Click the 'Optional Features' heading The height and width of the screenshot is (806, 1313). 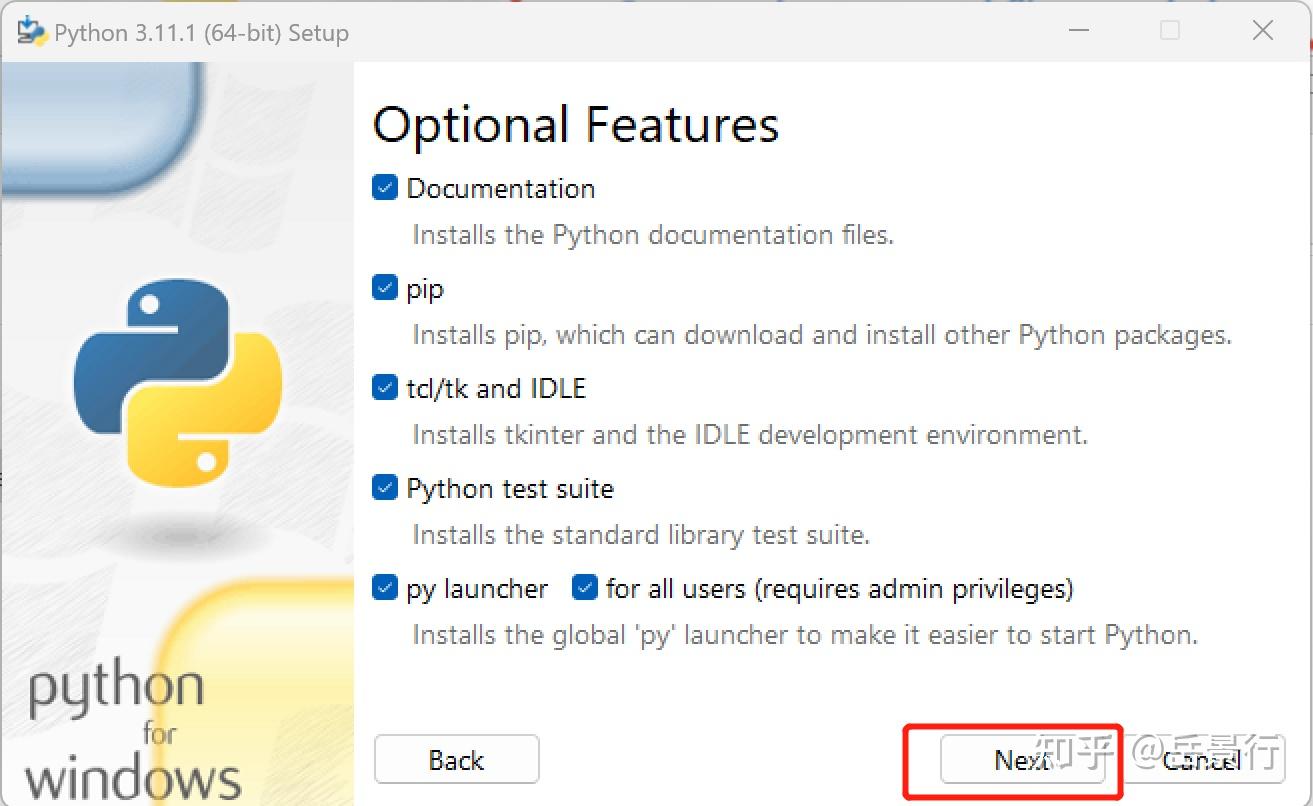pyautogui.click(x=575, y=123)
